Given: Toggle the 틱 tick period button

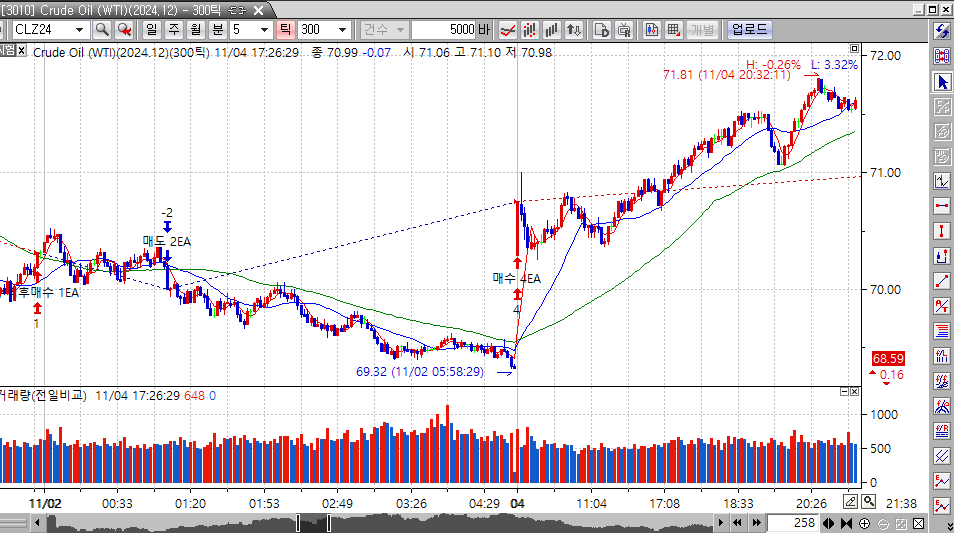Looking at the screenshot, I should pyautogui.click(x=283, y=29).
